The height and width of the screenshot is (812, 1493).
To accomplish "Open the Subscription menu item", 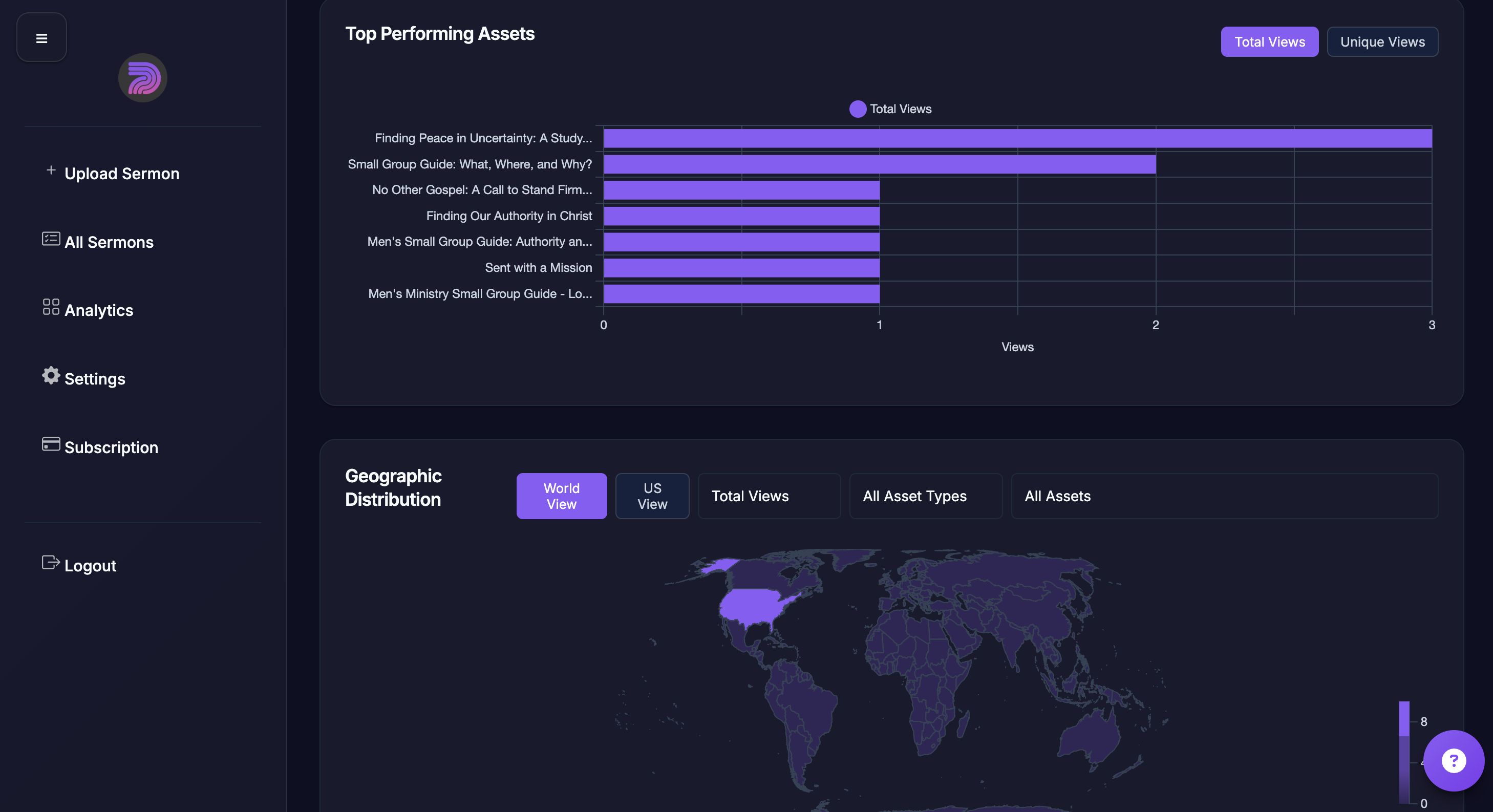I will click(111, 447).
